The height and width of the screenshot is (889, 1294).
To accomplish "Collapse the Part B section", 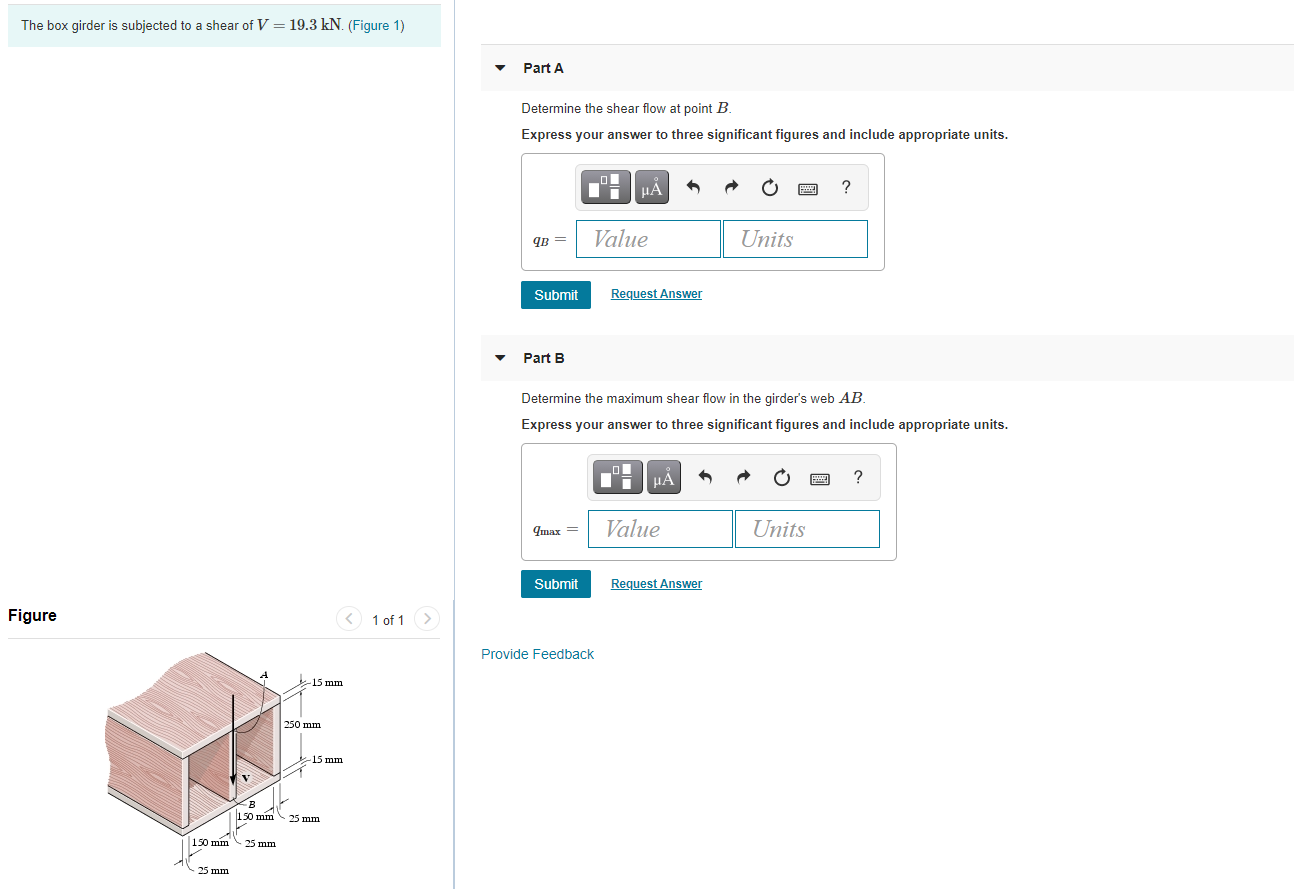I will tap(500, 358).
